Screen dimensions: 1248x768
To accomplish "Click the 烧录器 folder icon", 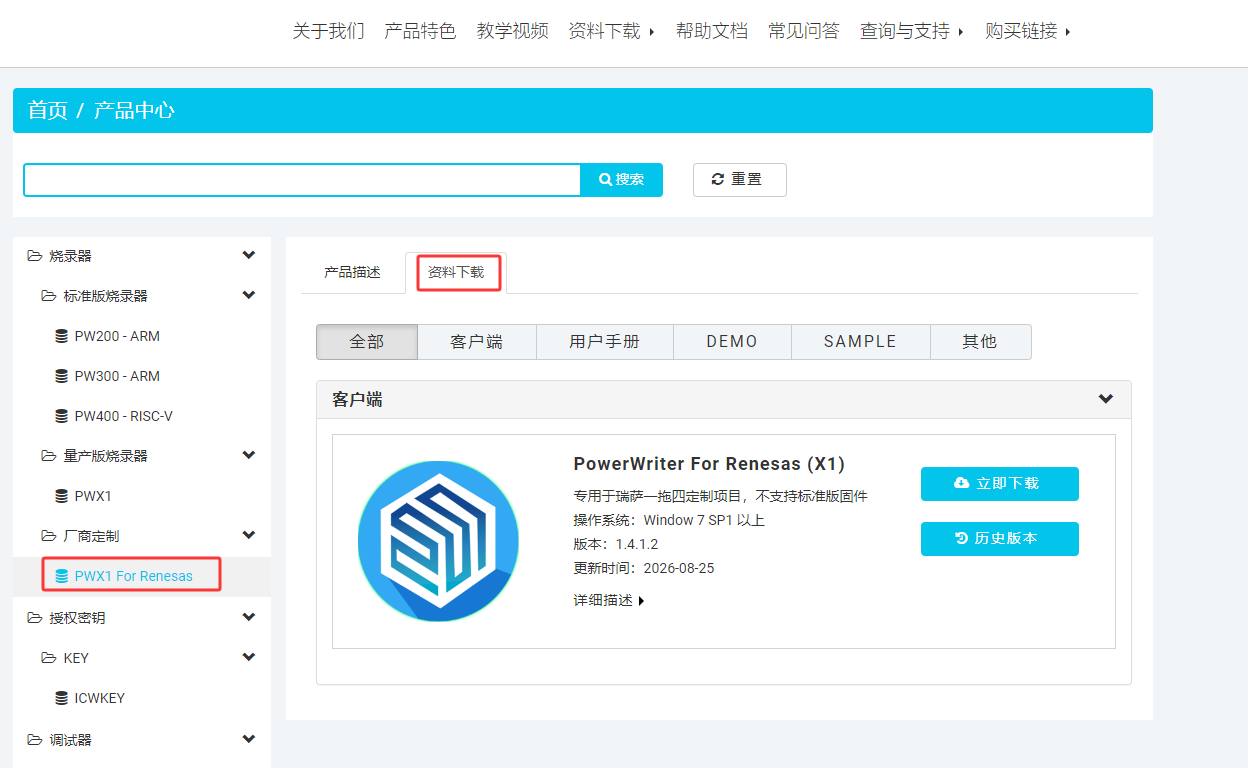I will (35, 256).
